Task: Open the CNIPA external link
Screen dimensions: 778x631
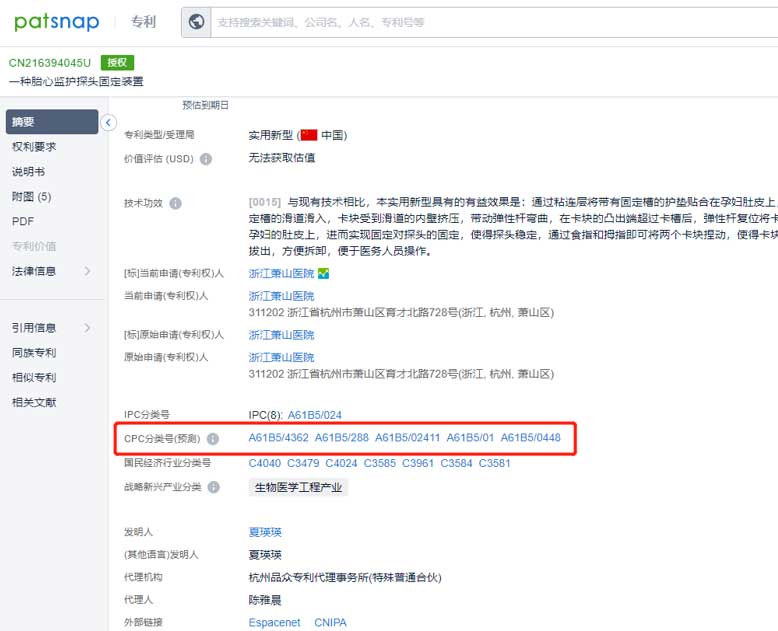Action: coord(331,622)
